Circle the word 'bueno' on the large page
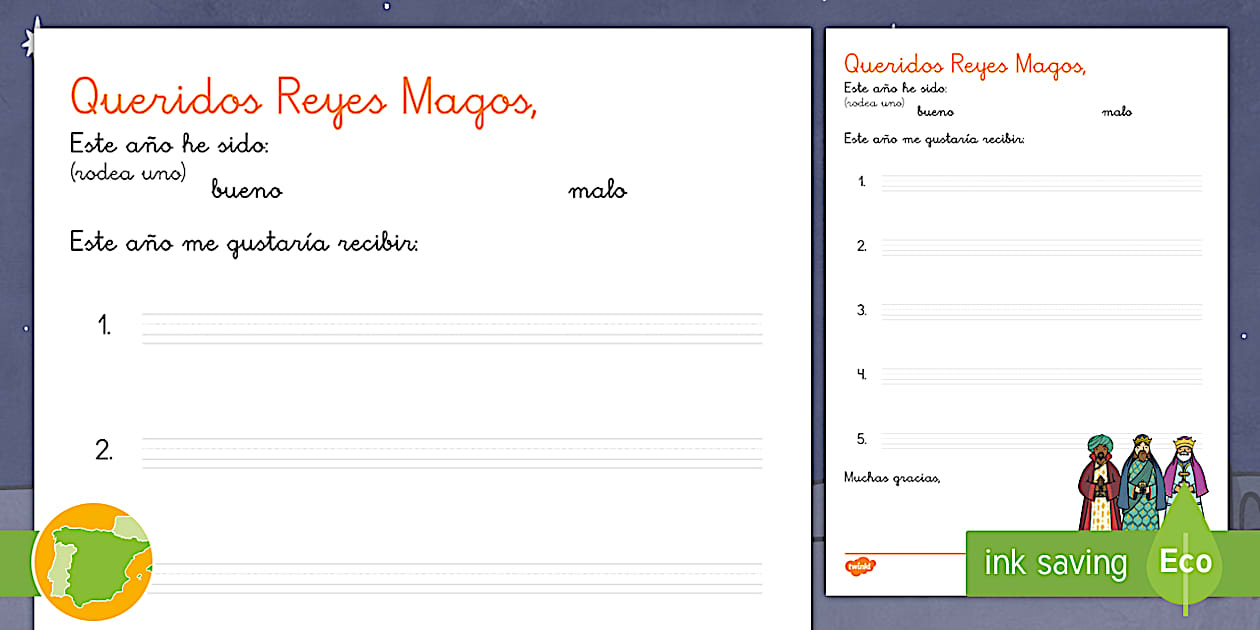Screen dimensions: 1260x630 (245, 189)
